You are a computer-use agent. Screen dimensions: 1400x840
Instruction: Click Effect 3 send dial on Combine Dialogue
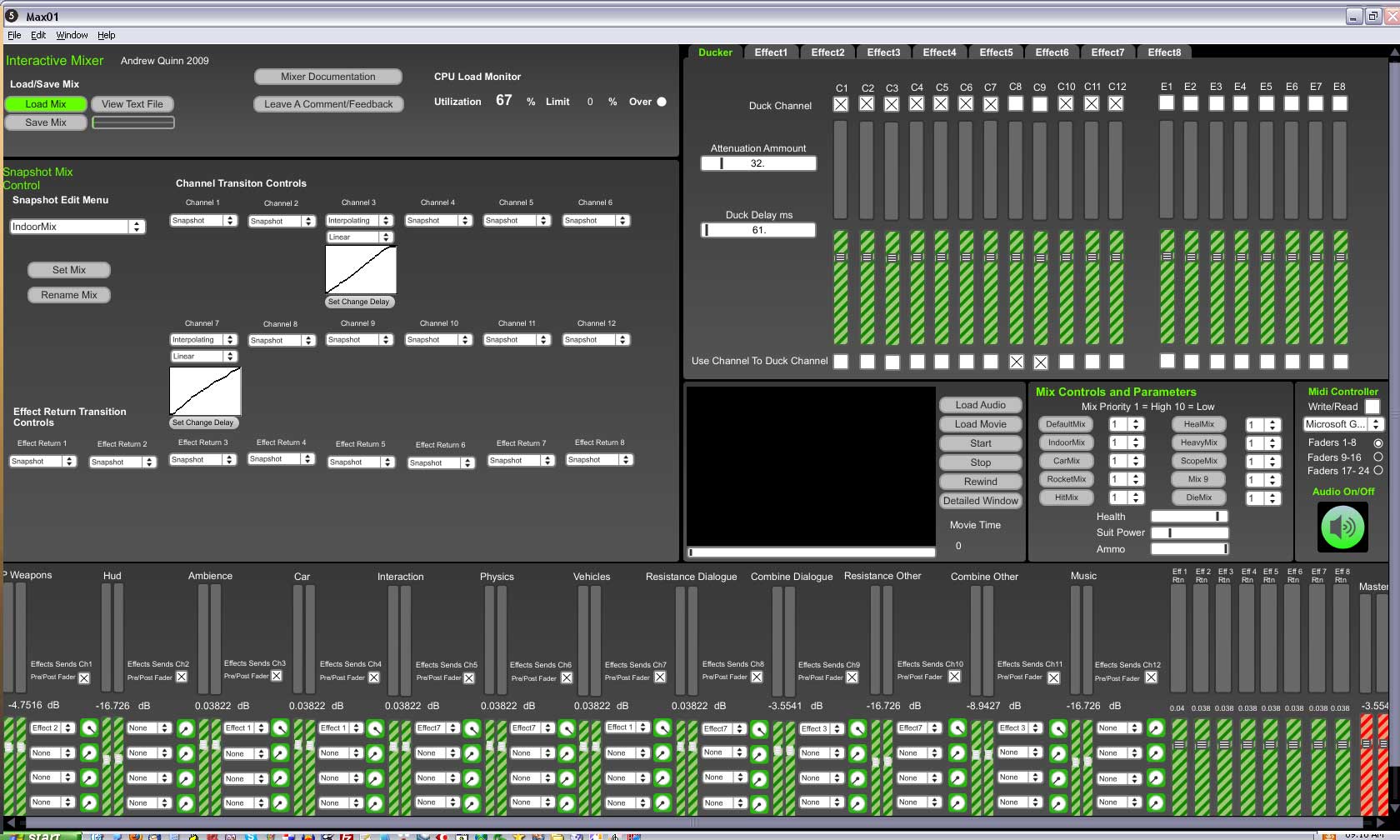click(x=857, y=729)
